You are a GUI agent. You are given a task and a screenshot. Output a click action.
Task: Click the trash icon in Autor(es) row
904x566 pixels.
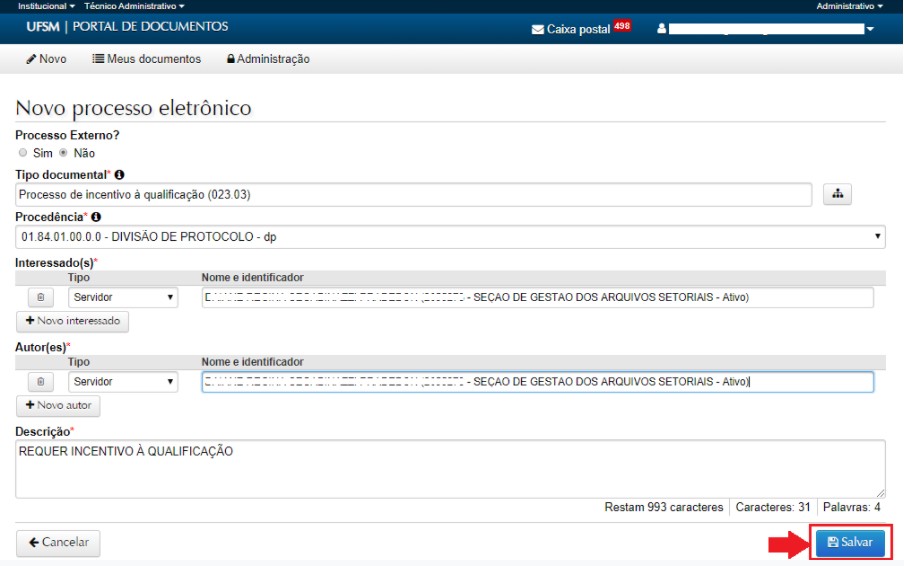[x=40, y=382]
